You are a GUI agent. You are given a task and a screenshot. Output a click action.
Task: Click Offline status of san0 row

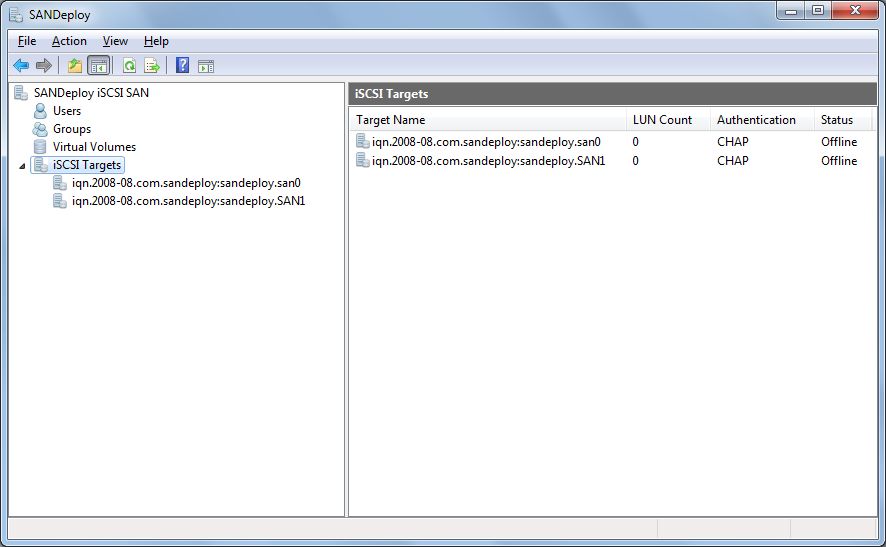(839, 142)
